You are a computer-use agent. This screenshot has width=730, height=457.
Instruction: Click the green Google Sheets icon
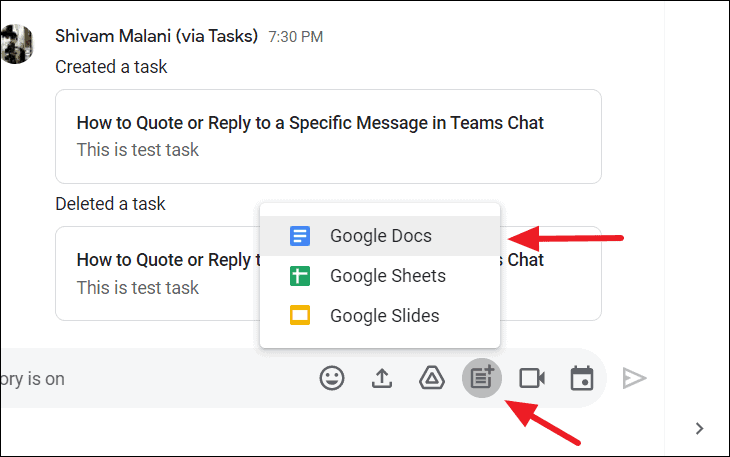300,276
